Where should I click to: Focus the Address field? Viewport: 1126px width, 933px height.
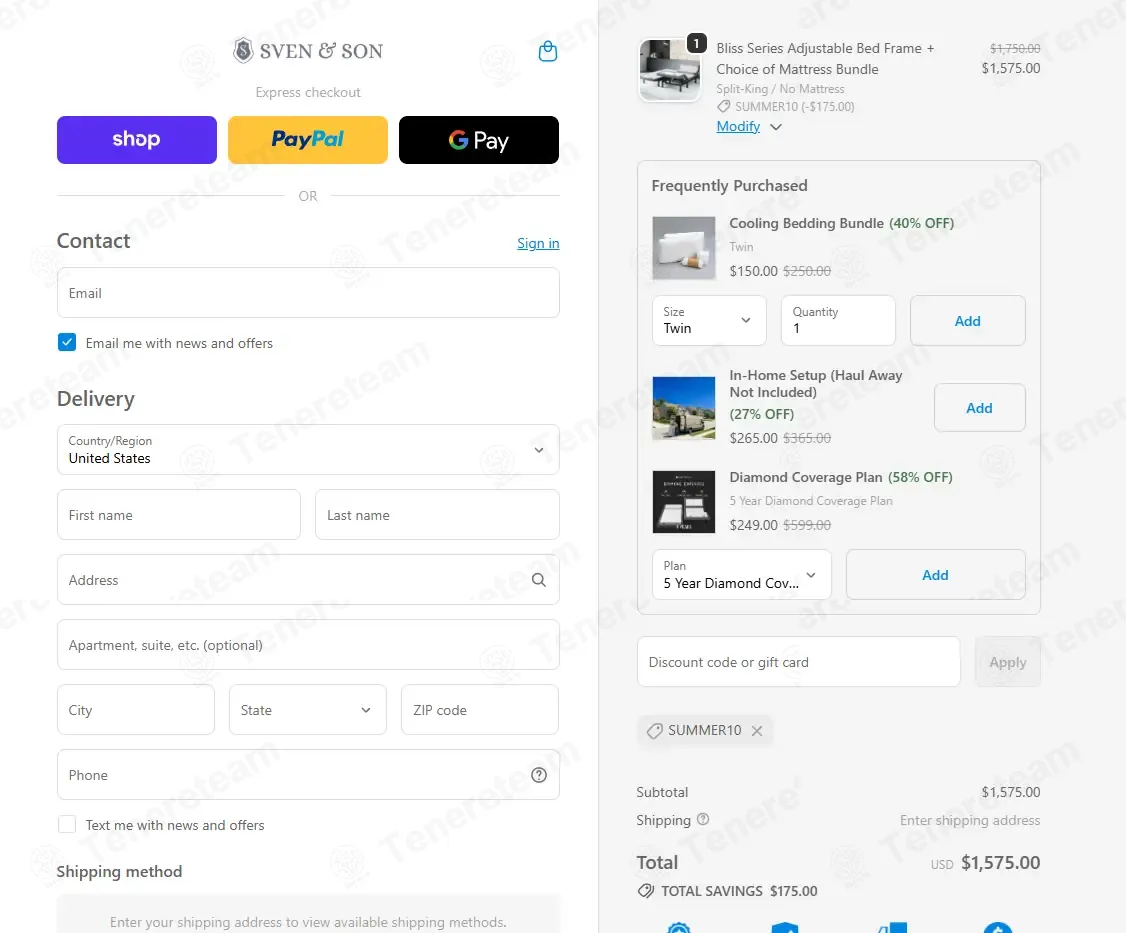point(308,580)
